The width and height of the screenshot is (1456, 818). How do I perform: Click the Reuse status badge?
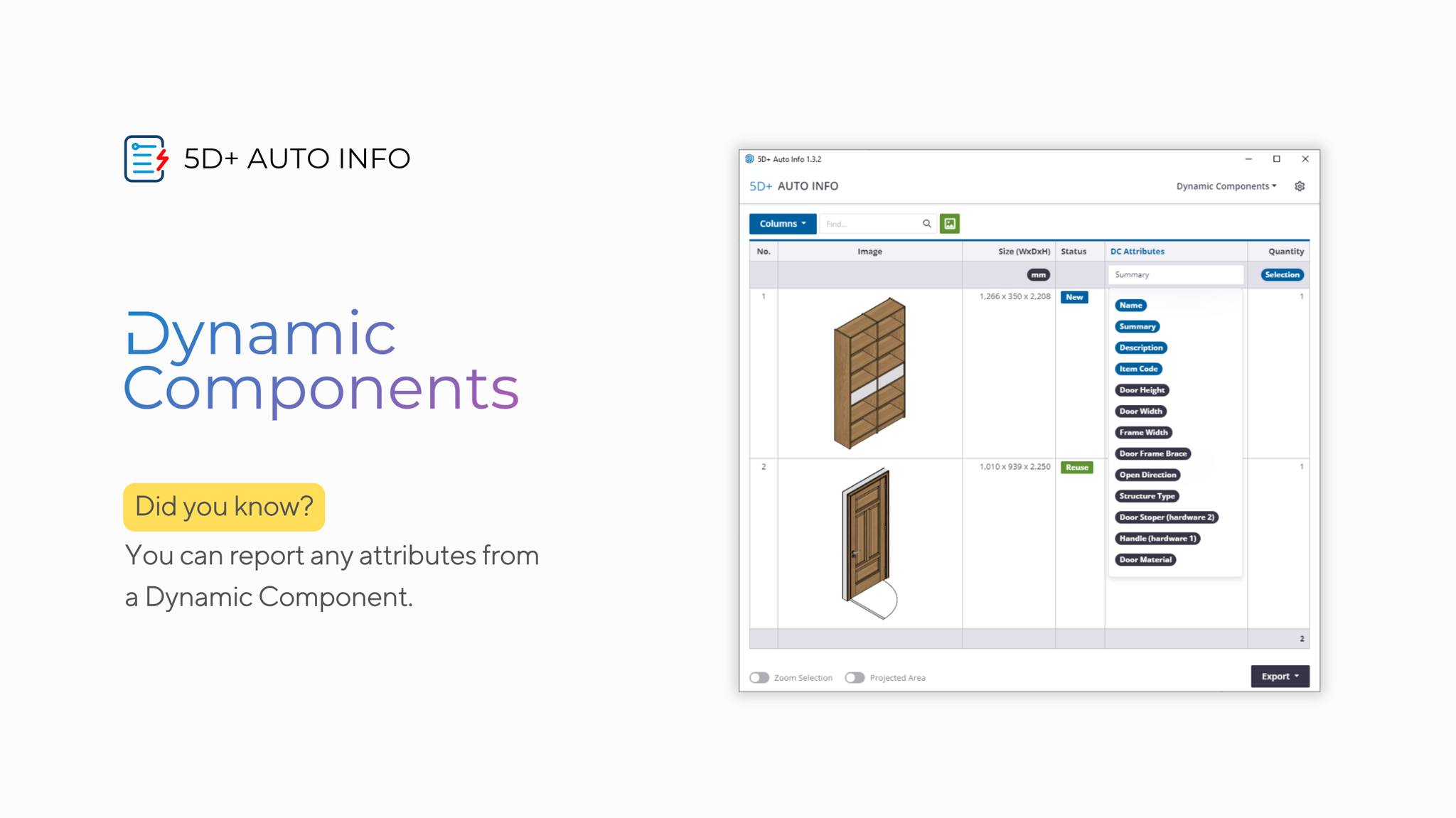[x=1076, y=468]
